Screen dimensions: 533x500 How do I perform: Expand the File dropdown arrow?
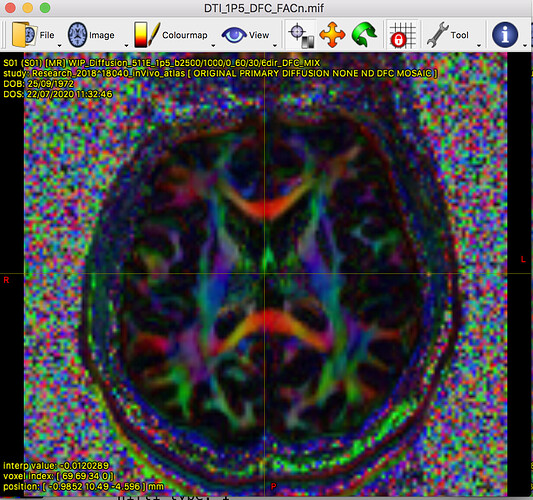pos(59,46)
